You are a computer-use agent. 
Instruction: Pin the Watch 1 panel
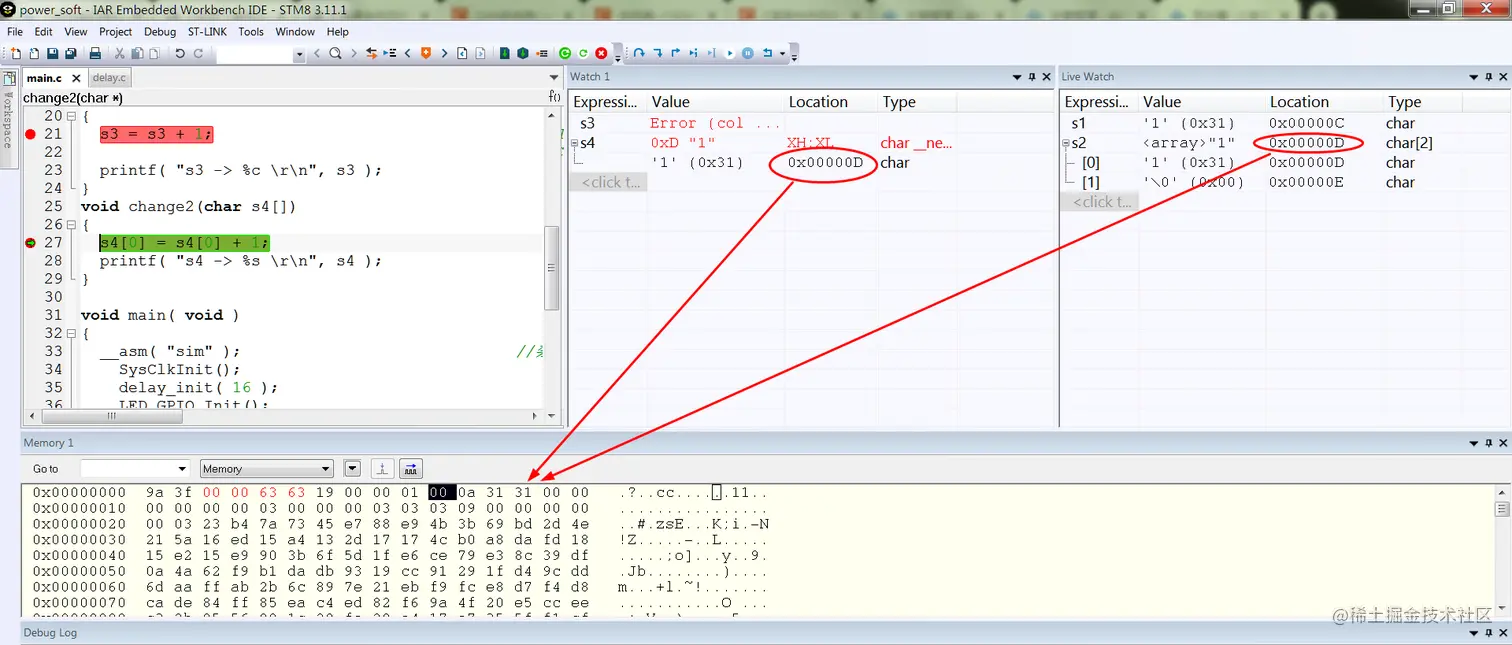1032,77
